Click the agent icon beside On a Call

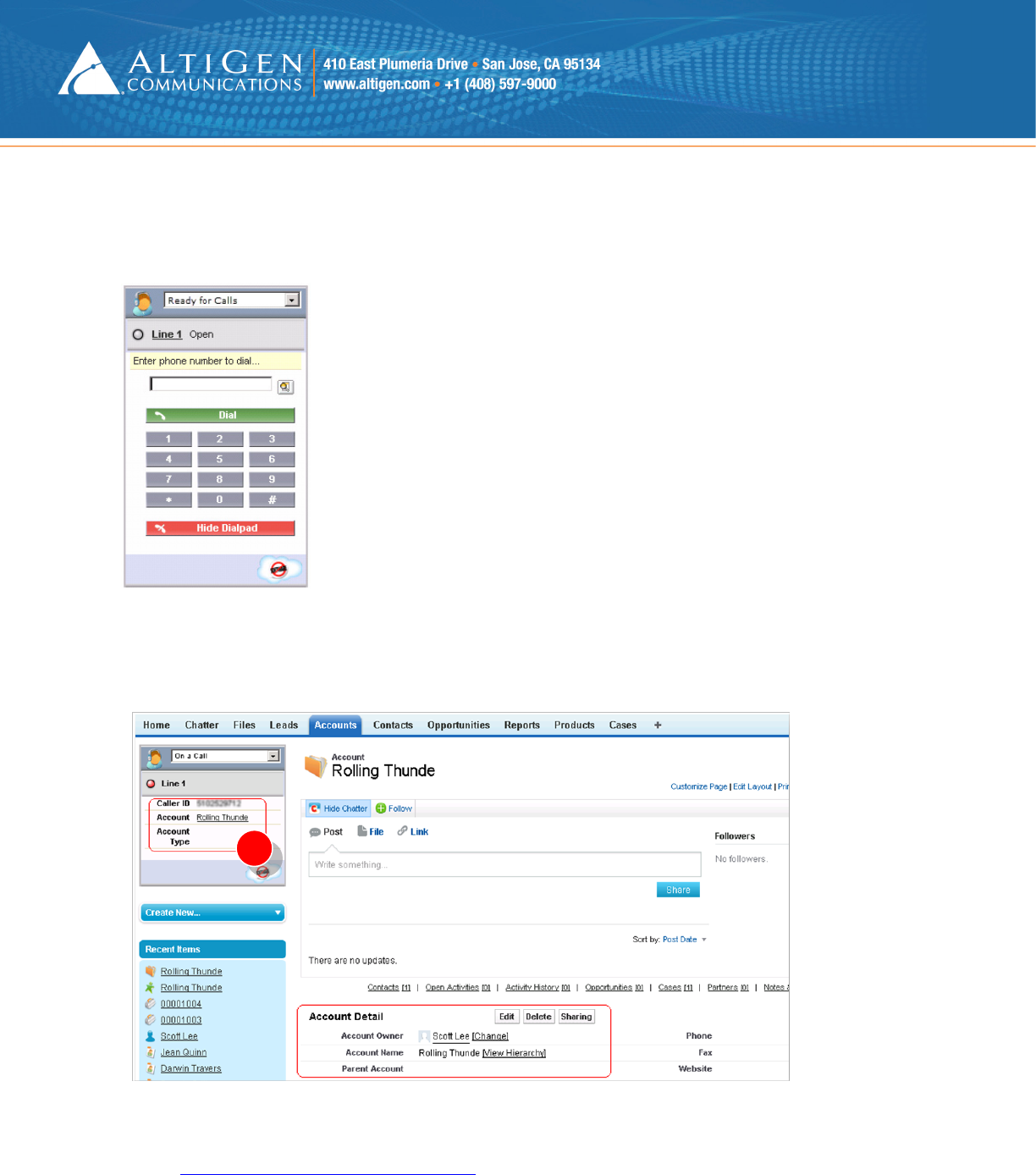coord(154,758)
